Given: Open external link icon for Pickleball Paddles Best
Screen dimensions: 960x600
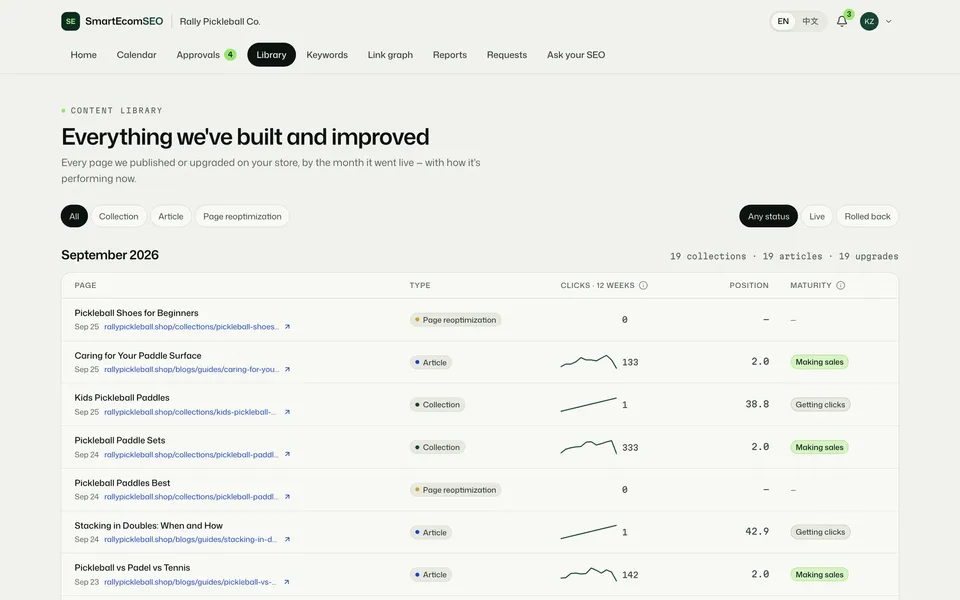Looking at the screenshot, I should (x=287, y=497).
